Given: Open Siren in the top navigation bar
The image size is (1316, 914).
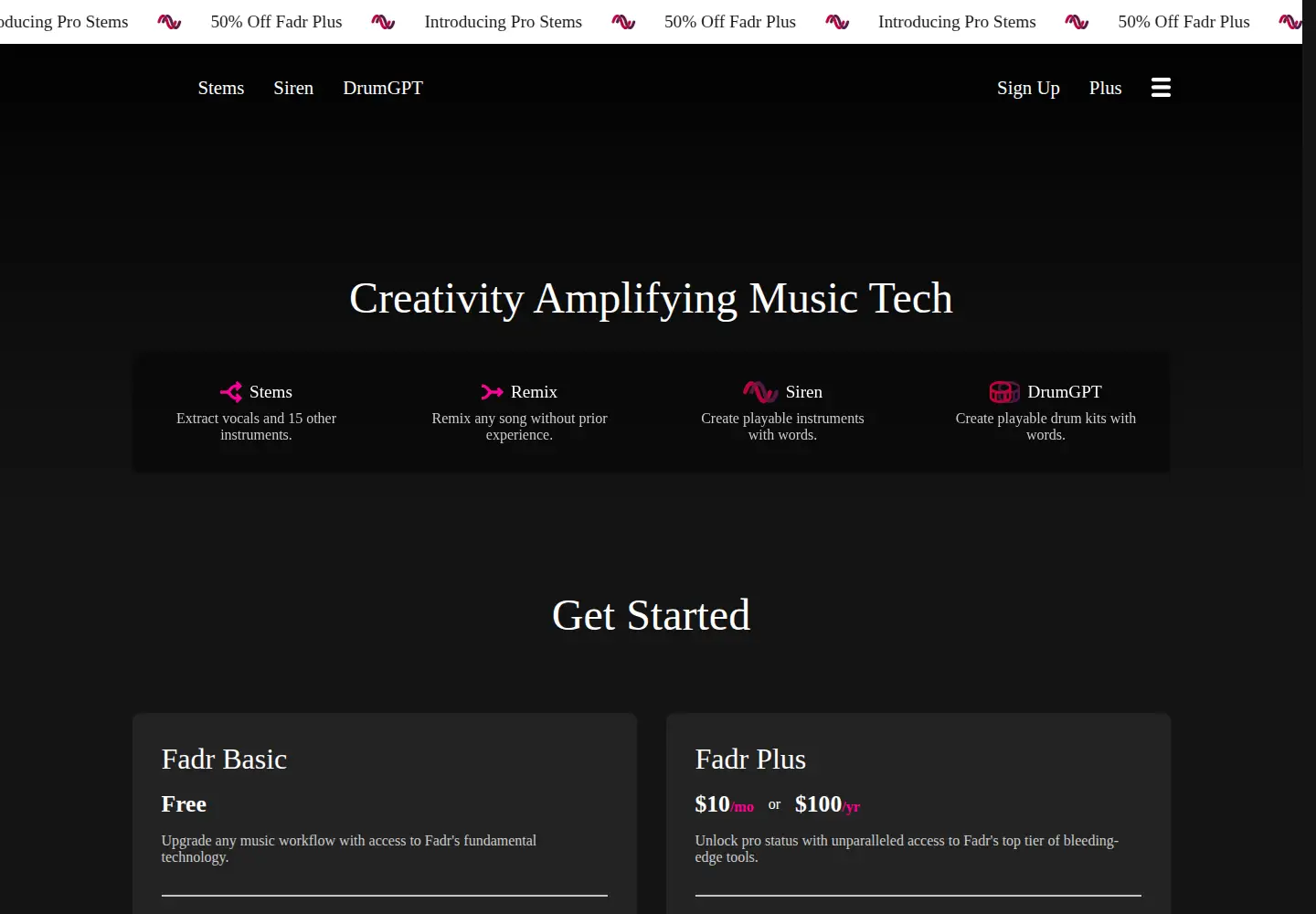Looking at the screenshot, I should [x=293, y=88].
